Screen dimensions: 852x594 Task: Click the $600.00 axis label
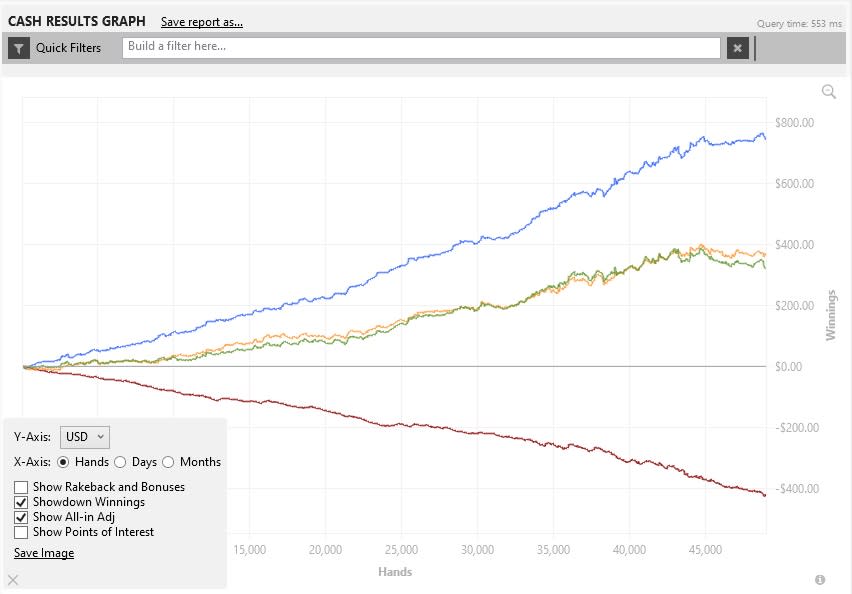coord(794,184)
